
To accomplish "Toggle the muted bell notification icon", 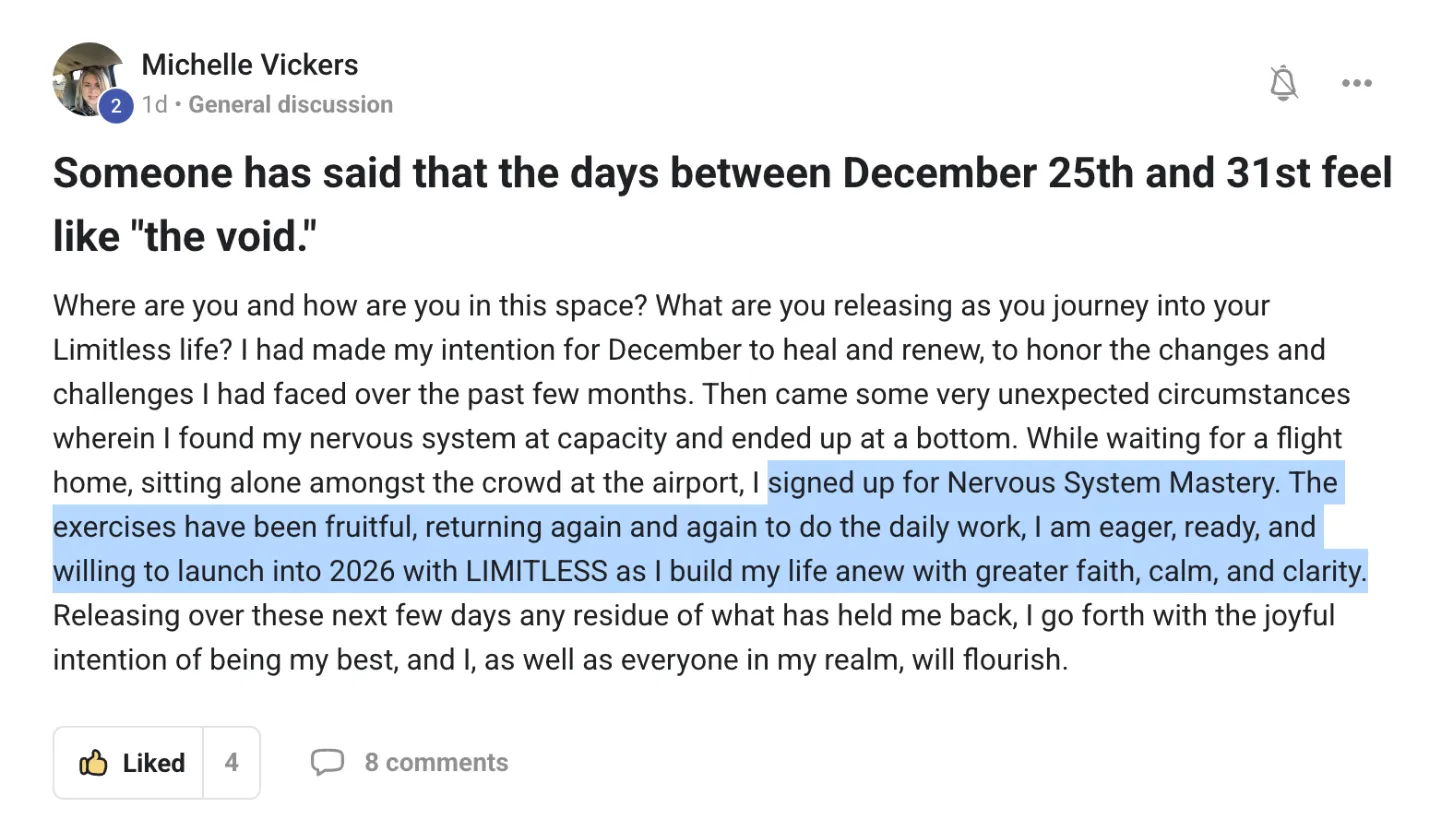I will pyautogui.click(x=1284, y=83).
